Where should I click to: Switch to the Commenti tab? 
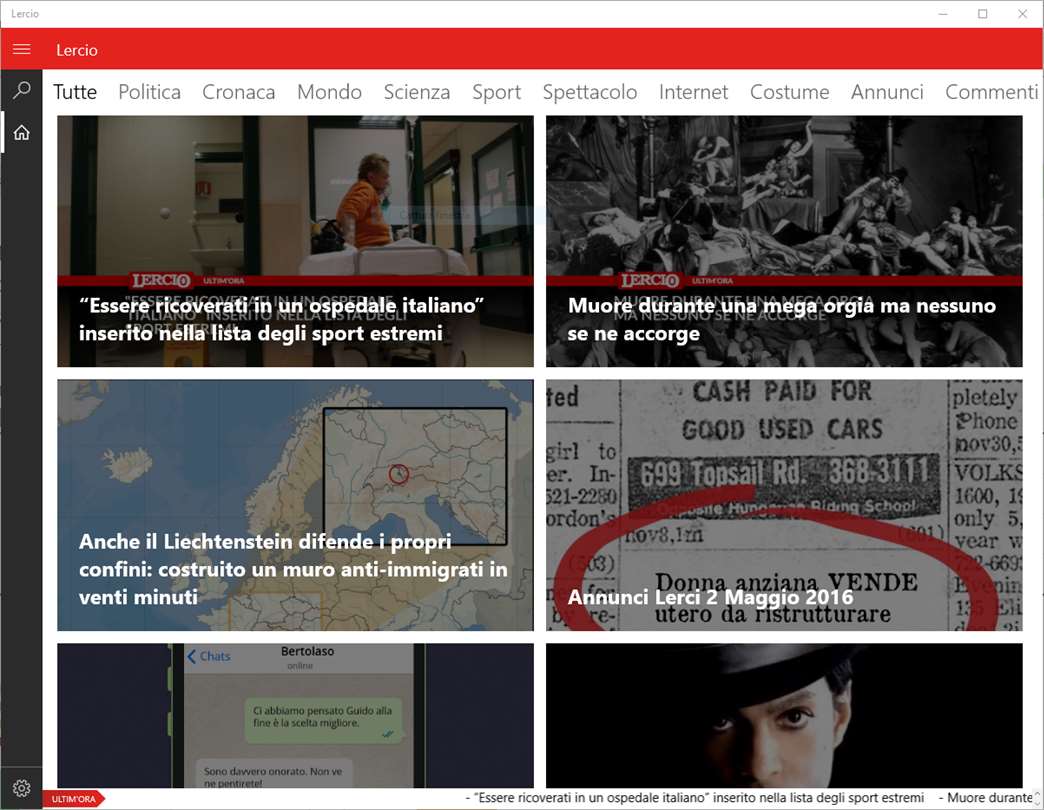tap(991, 92)
